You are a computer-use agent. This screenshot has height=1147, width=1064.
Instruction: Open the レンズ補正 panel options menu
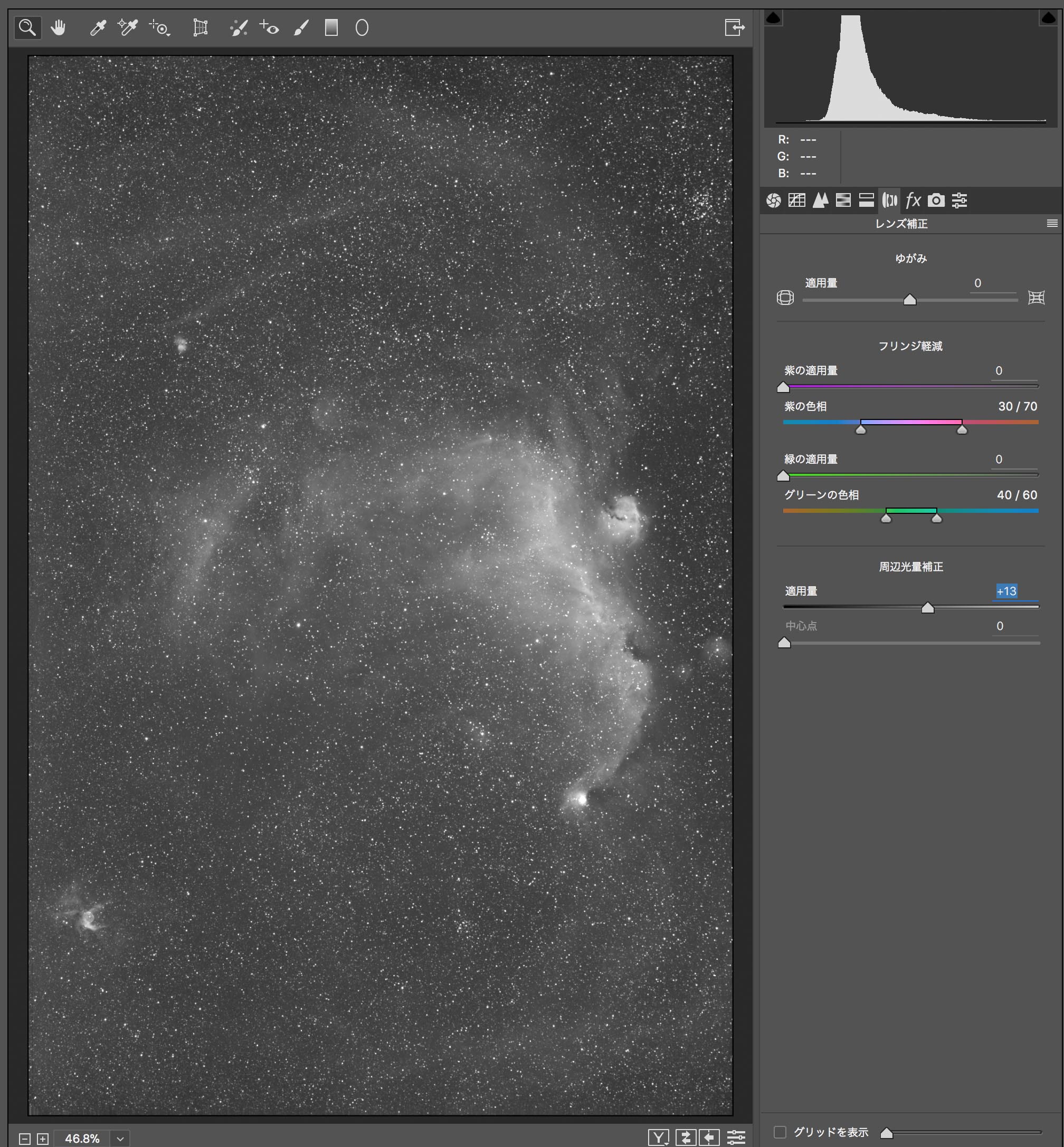pos(1051,223)
